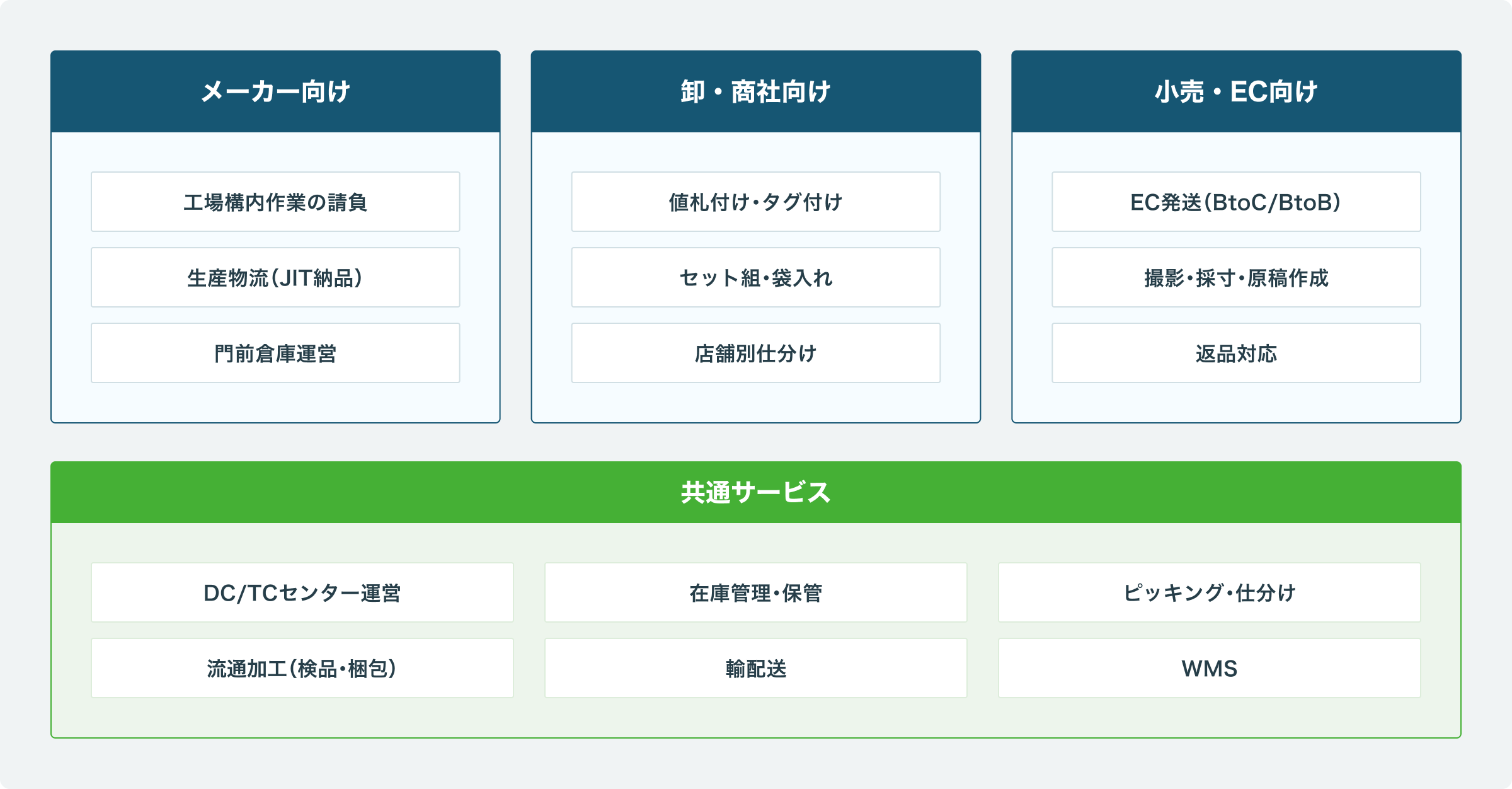
Task: Select 在庫管理・保管 box
Action: tap(755, 593)
